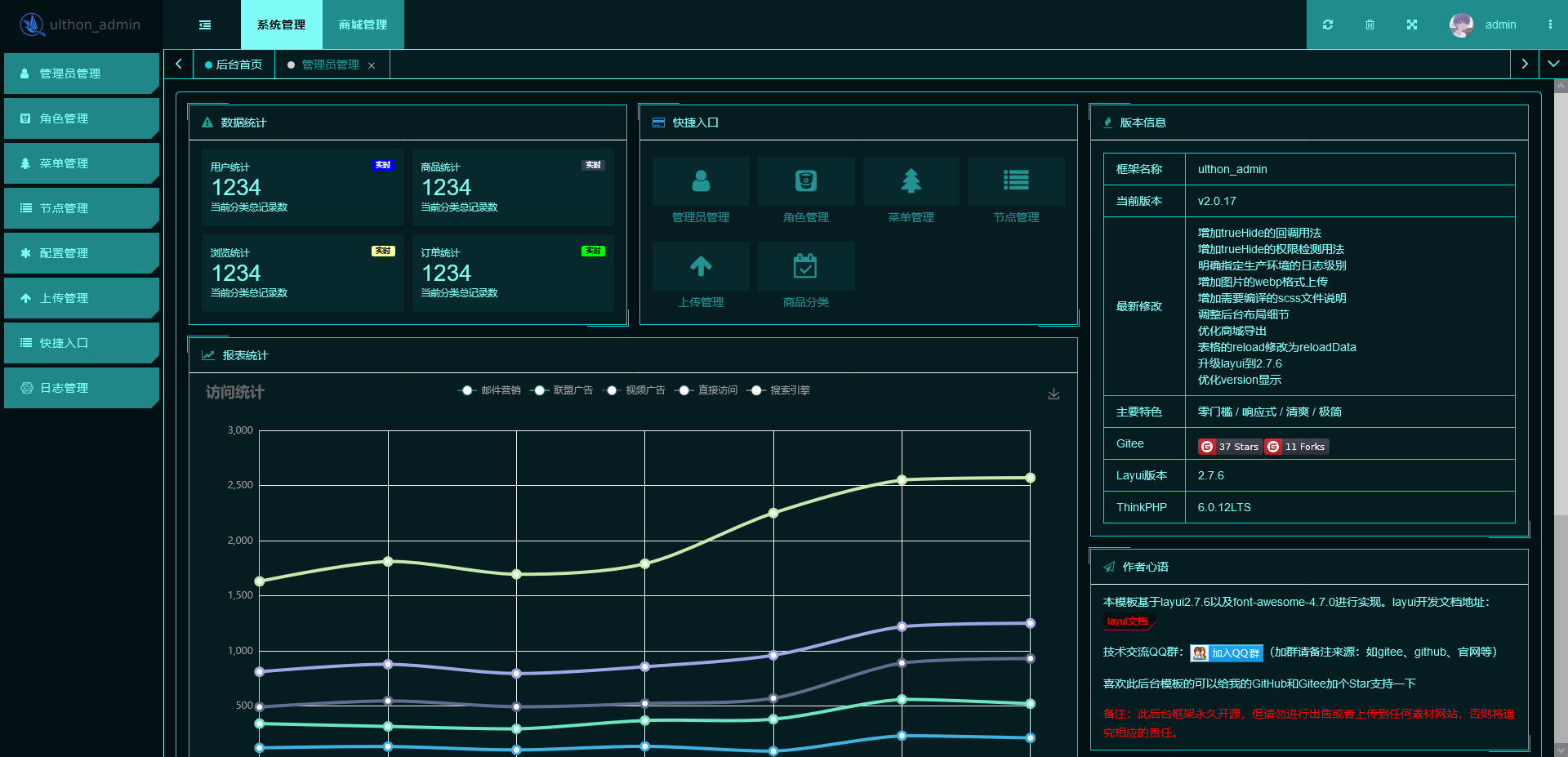
Task: Toggle 搜索引擎 series in chart legend
Action: point(778,390)
